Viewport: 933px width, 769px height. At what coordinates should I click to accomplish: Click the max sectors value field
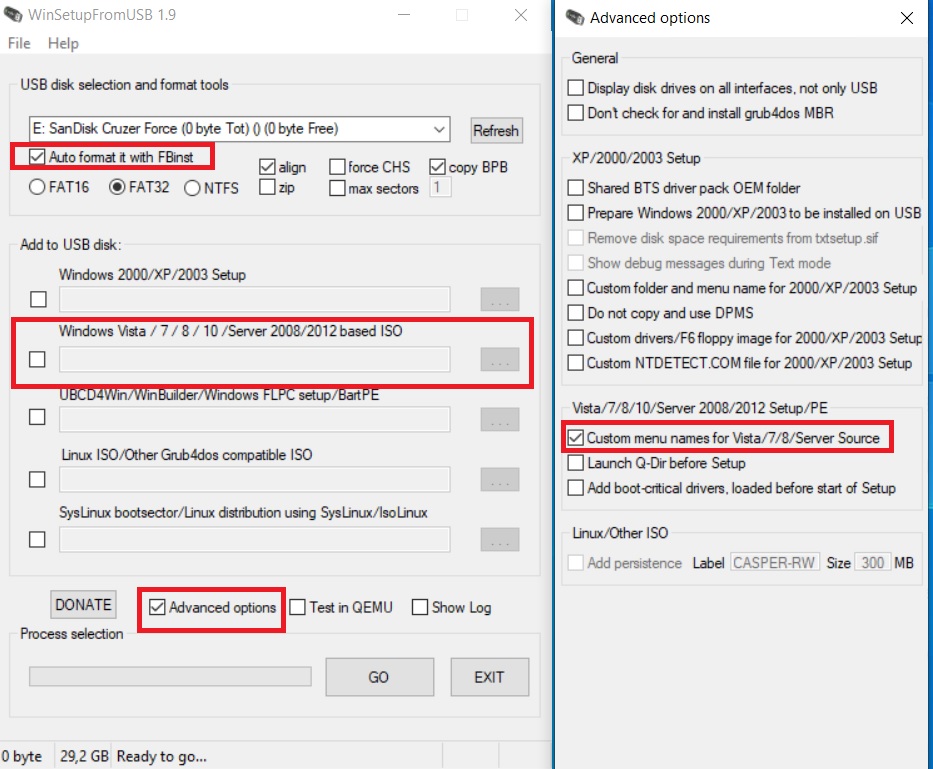[440, 187]
